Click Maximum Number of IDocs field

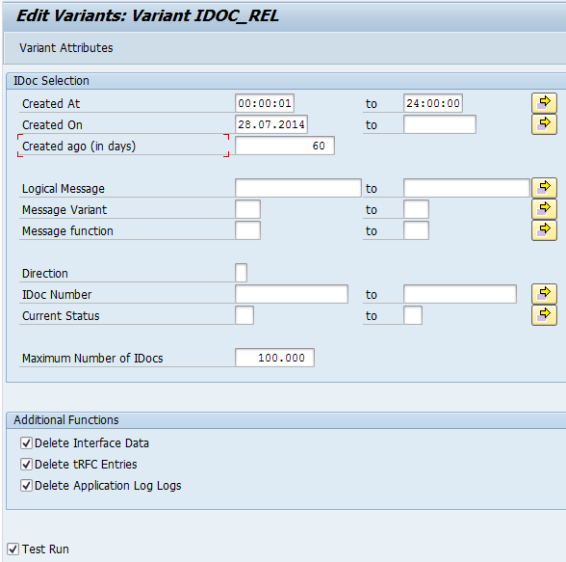tap(275, 358)
